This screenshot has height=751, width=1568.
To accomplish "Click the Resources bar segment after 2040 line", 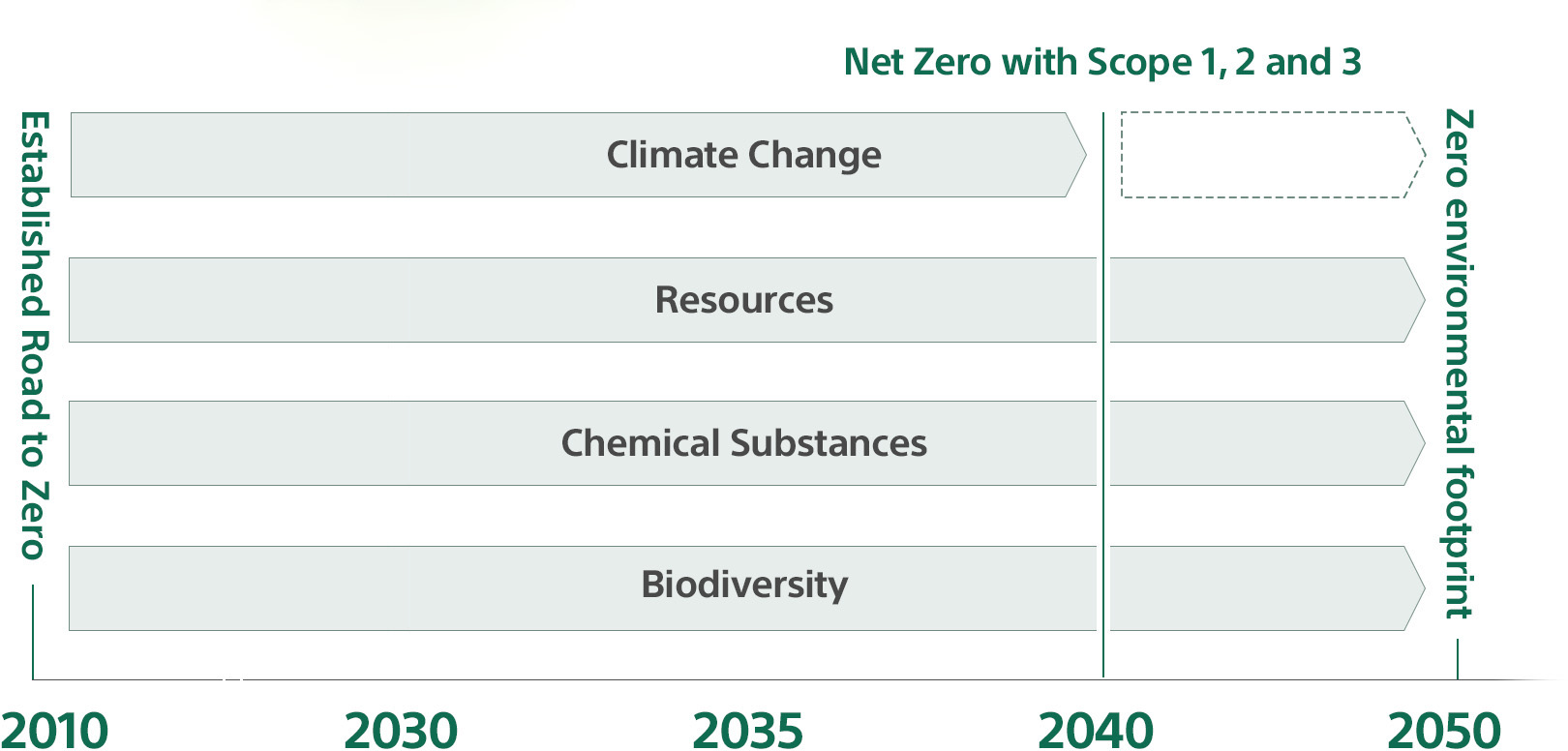I will (x=1258, y=300).
